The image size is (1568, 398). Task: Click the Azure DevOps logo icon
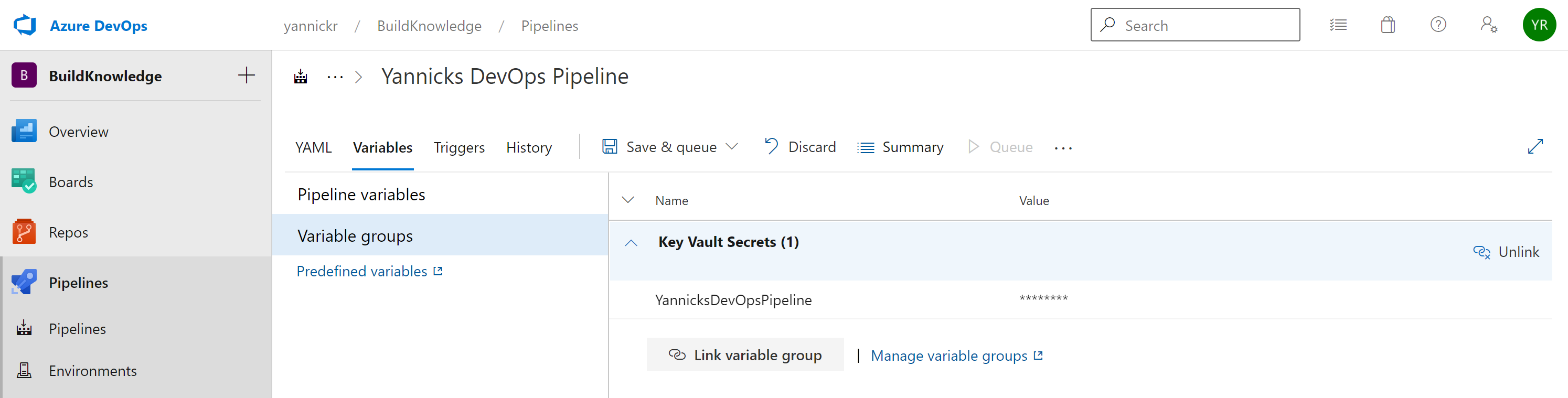(25, 26)
